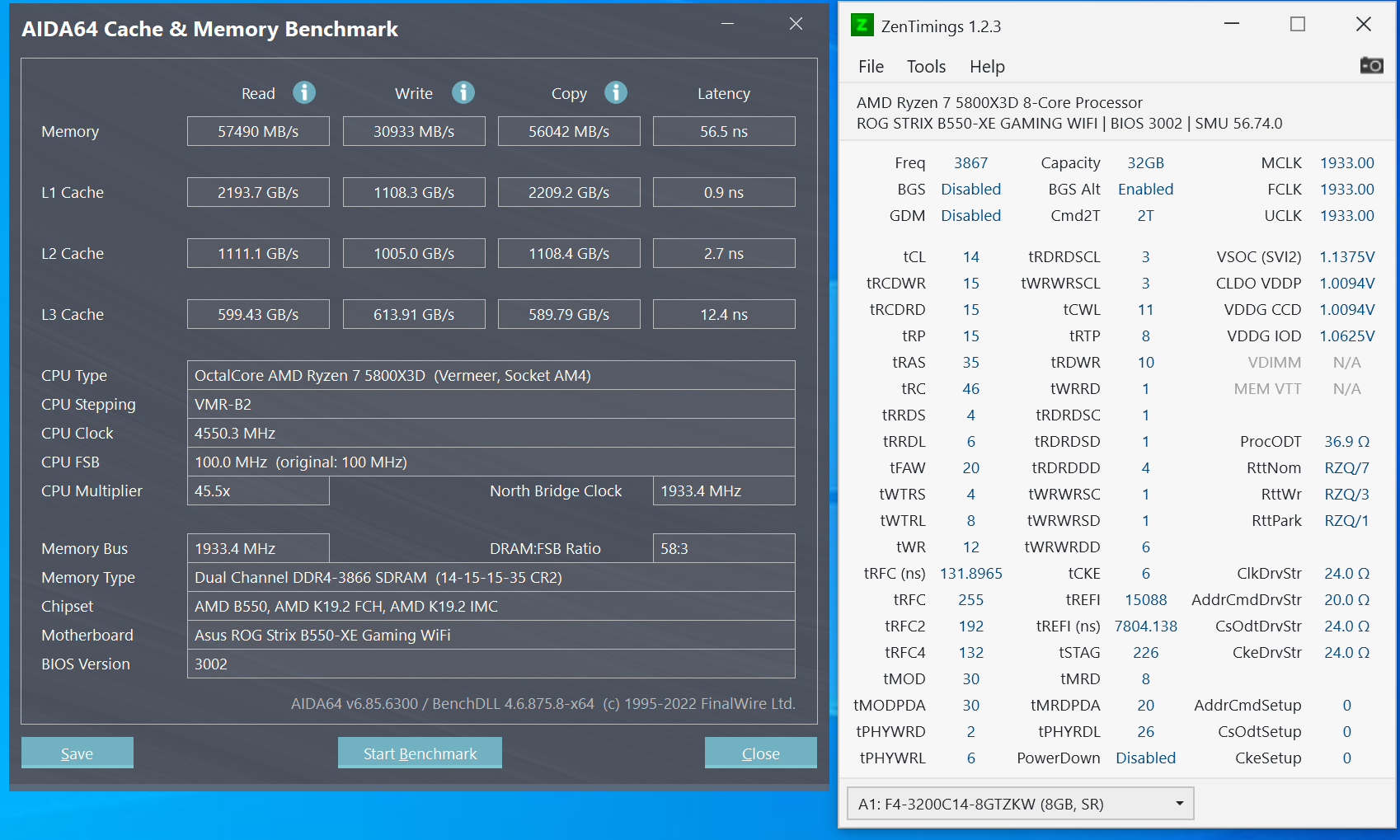
Task: Click the DRAM:FSB Ratio value 58:3
Action: [x=724, y=548]
